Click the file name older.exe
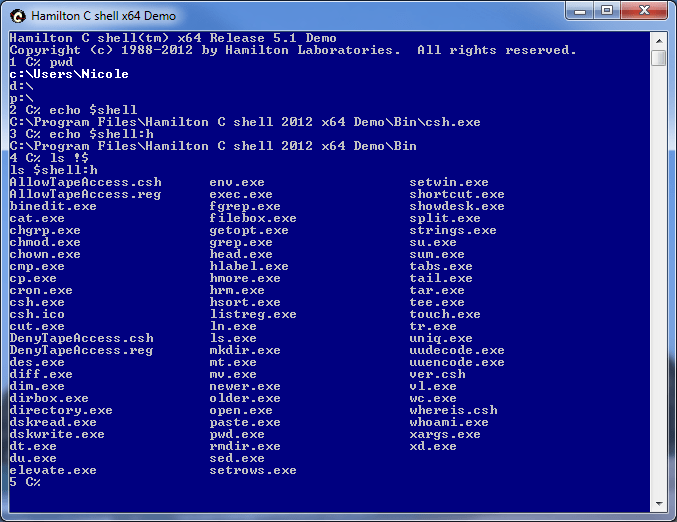This screenshot has height=522, width=677. pos(245,399)
